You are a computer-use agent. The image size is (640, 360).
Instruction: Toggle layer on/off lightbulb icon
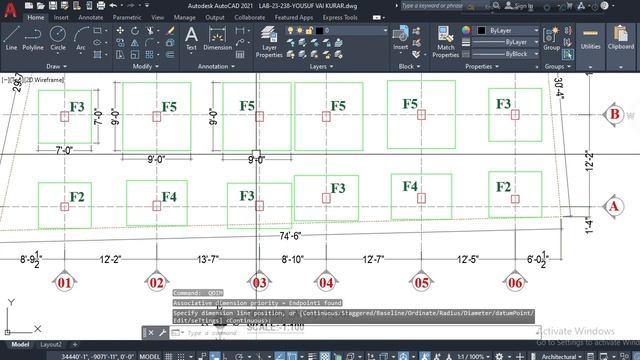[290, 31]
